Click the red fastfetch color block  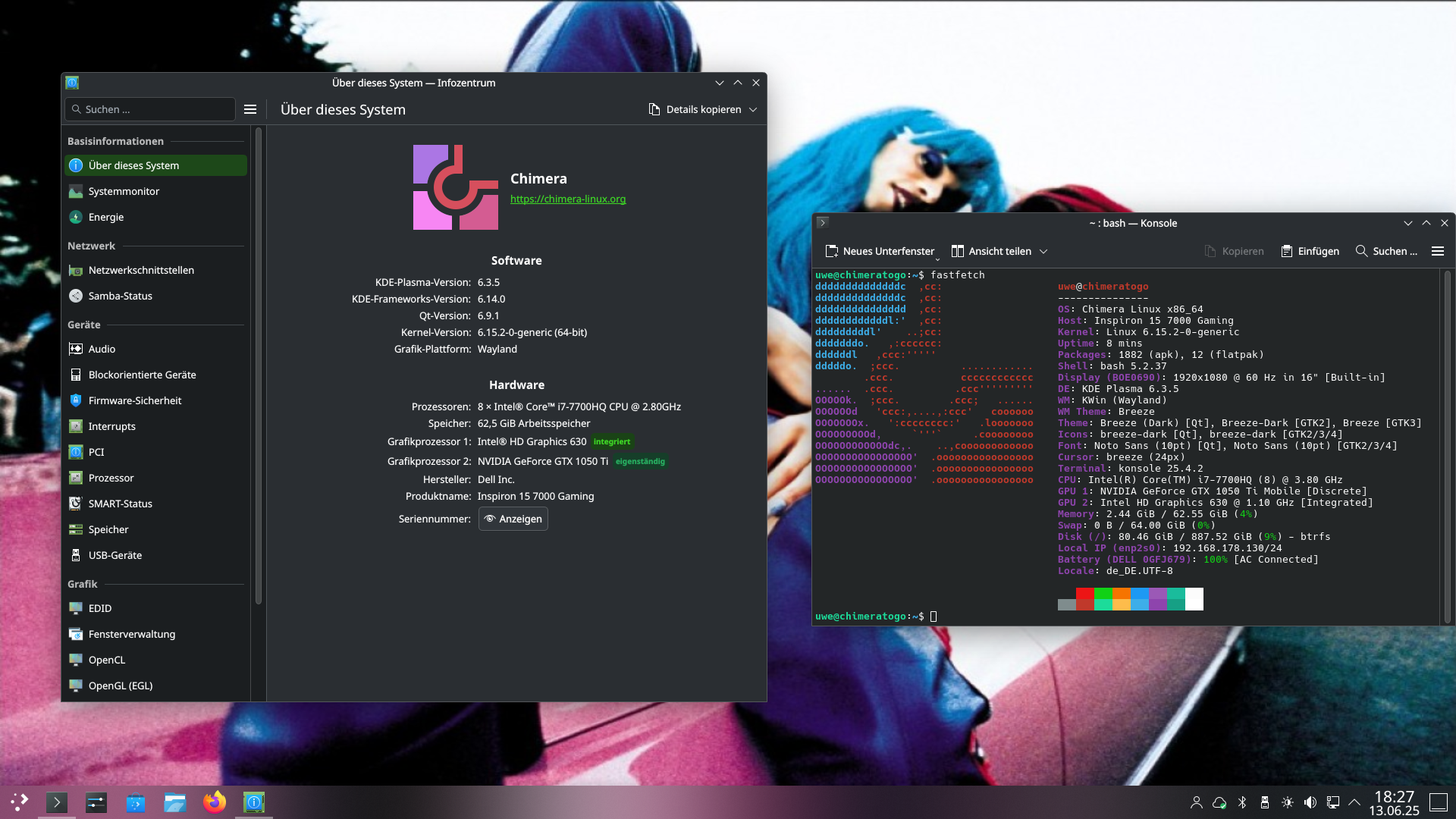pyautogui.click(x=1085, y=593)
